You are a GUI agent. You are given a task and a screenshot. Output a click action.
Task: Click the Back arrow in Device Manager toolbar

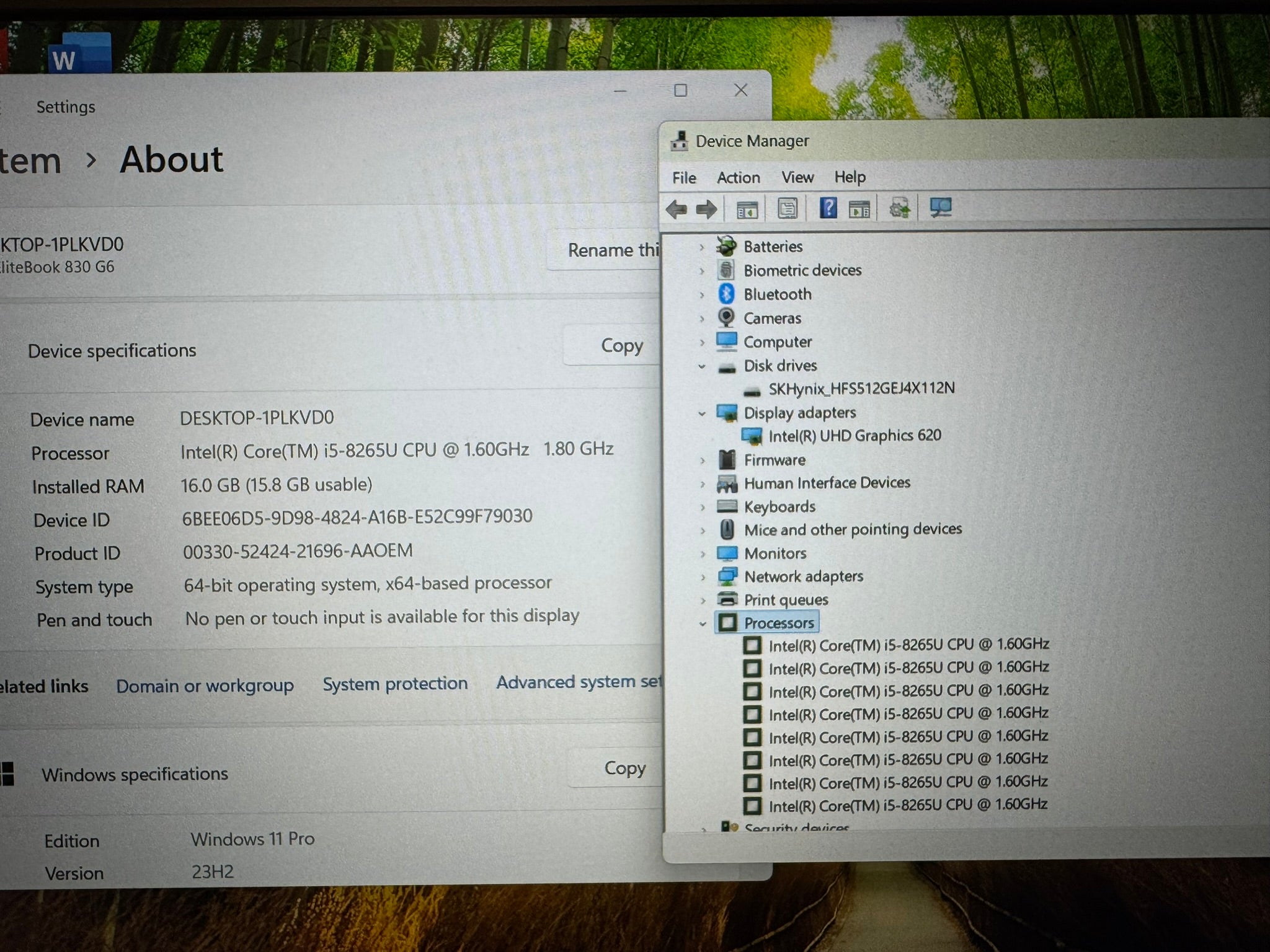(x=677, y=209)
